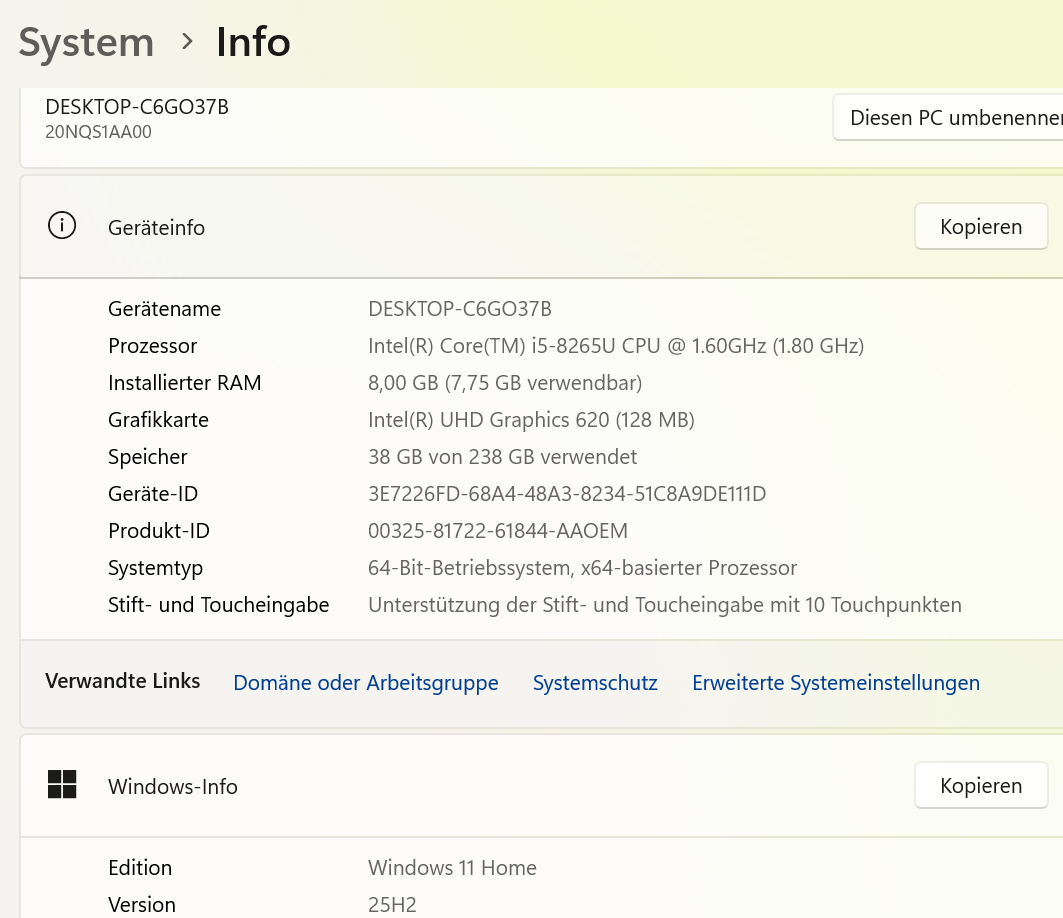
Task: Select the PC name at top of page
Action: point(137,106)
